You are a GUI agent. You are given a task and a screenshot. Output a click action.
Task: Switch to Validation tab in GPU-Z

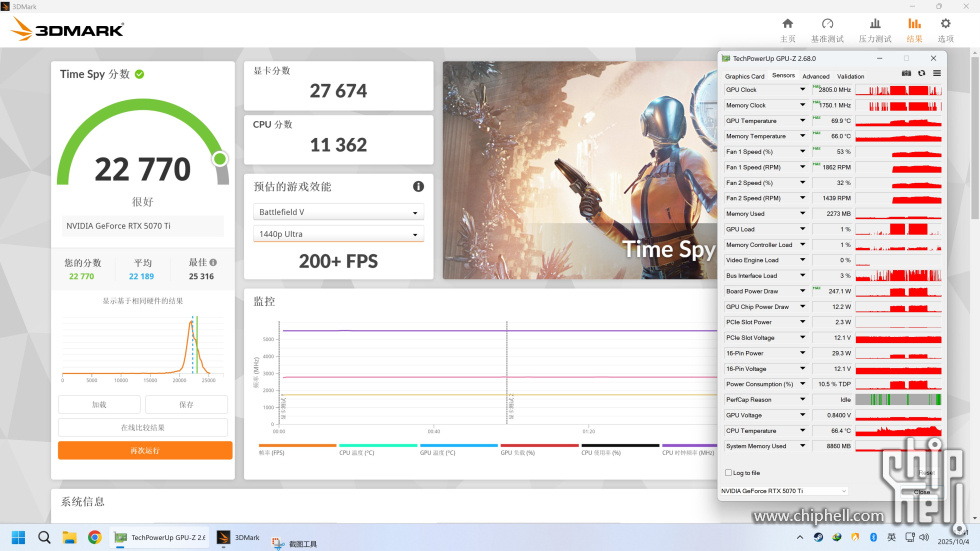click(851, 76)
